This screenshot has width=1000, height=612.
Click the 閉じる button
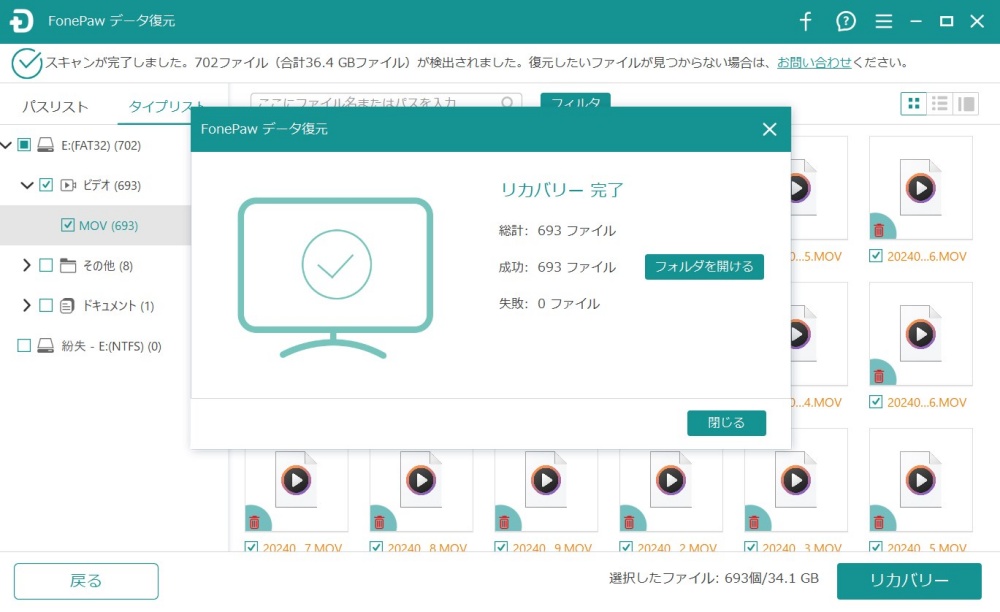(726, 423)
